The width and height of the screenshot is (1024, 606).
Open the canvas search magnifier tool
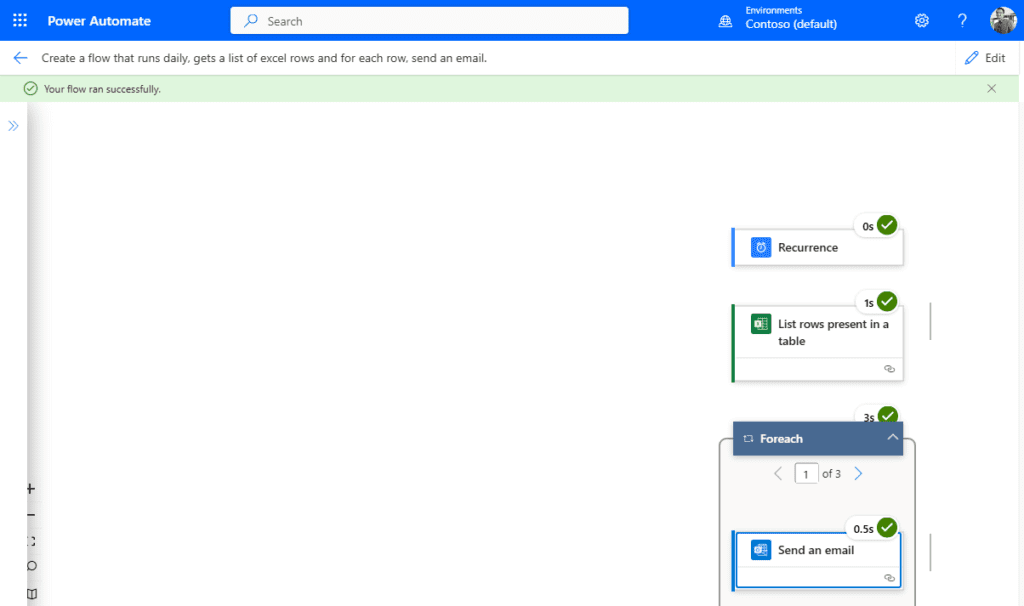[31, 567]
